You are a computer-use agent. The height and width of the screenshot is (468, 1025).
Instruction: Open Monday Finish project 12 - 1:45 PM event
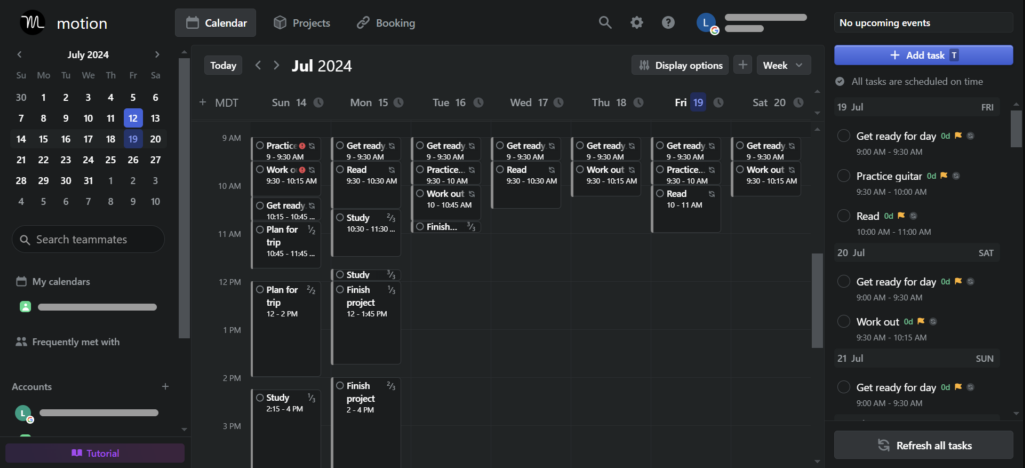coord(366,323)
